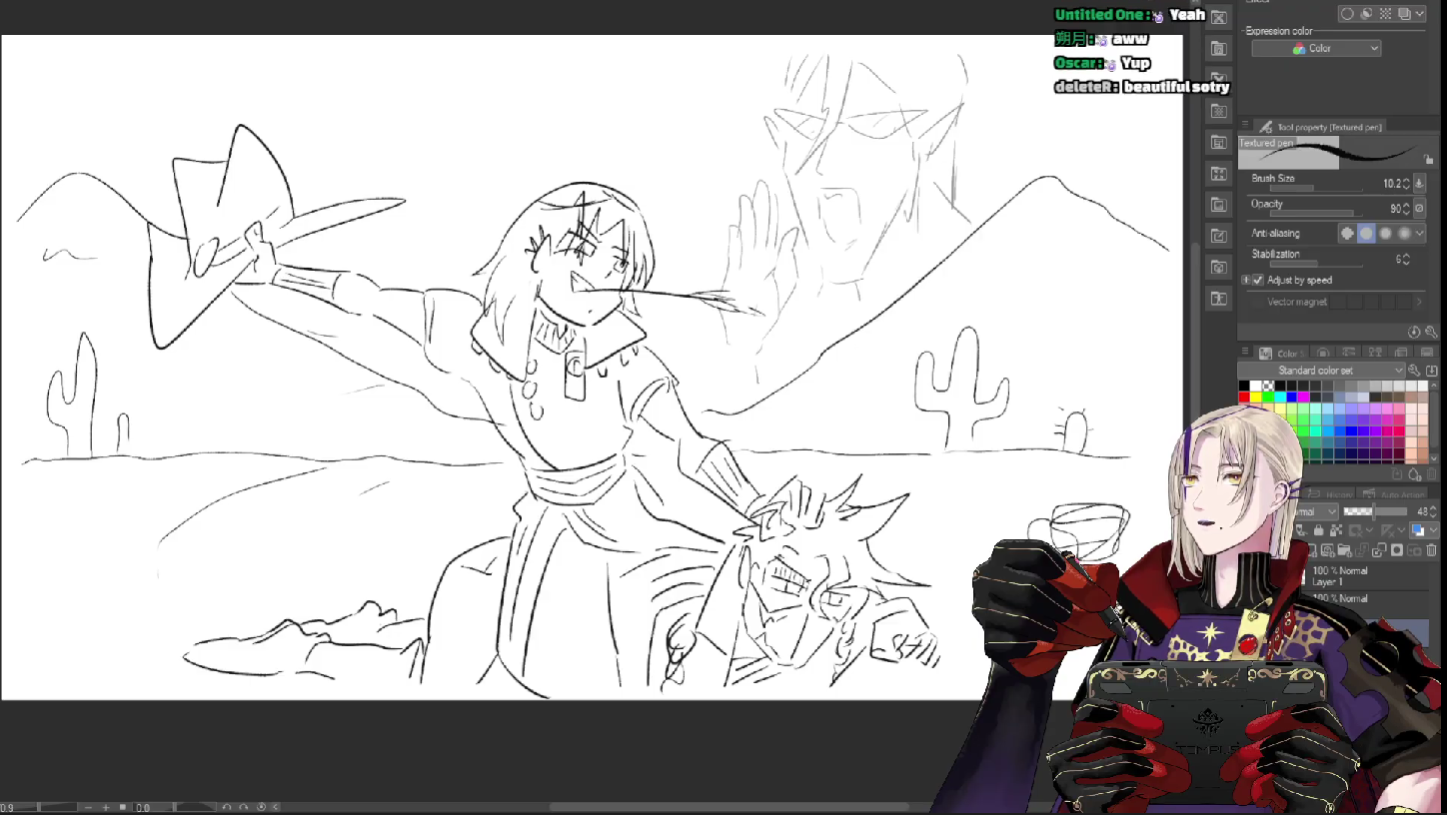Click the half-filled circle tone effect icon
Image resolution: width=1447 pixels, height=815 pixels.
(1367, 14)
